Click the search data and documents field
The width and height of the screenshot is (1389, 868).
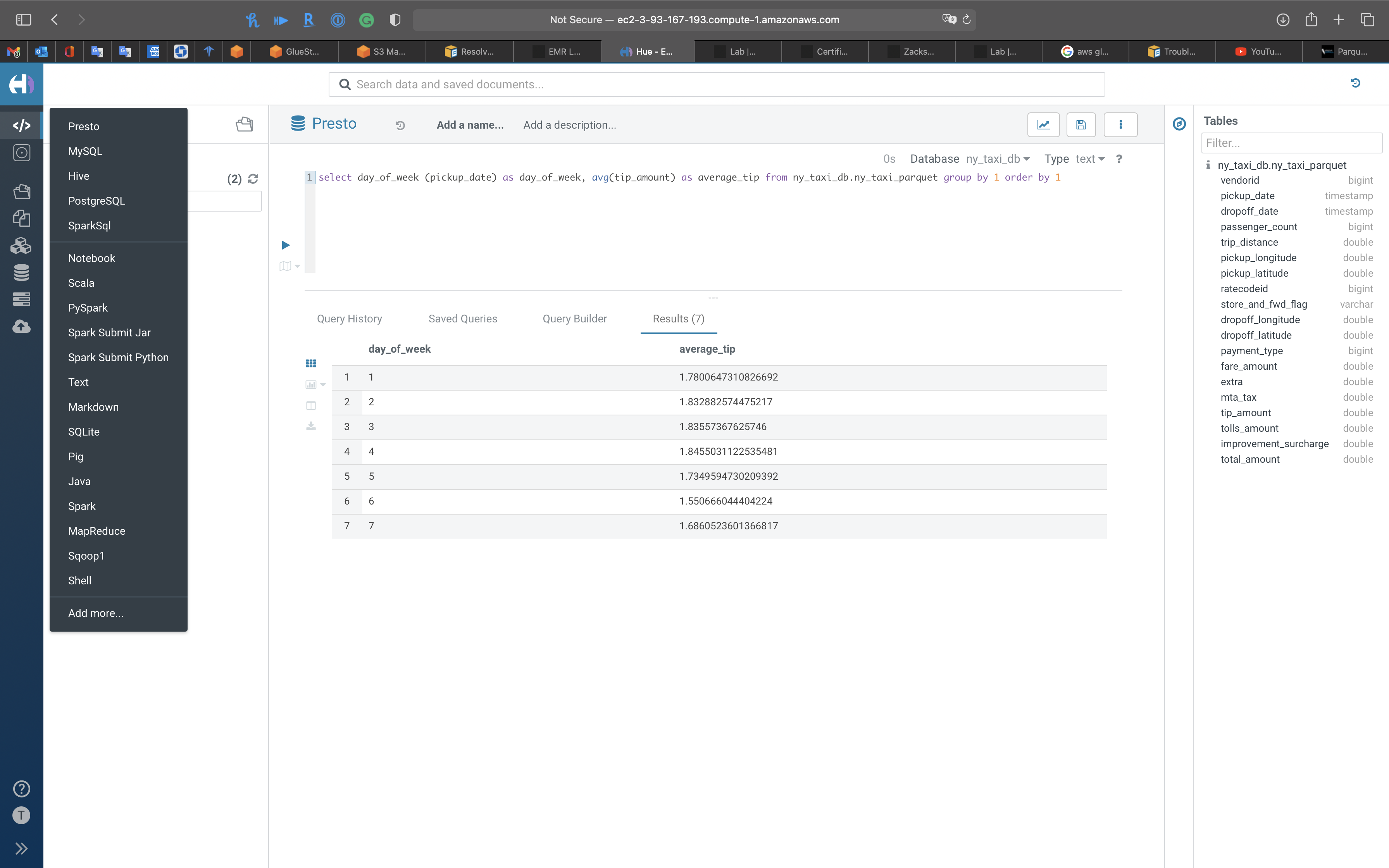click(716, 84)
